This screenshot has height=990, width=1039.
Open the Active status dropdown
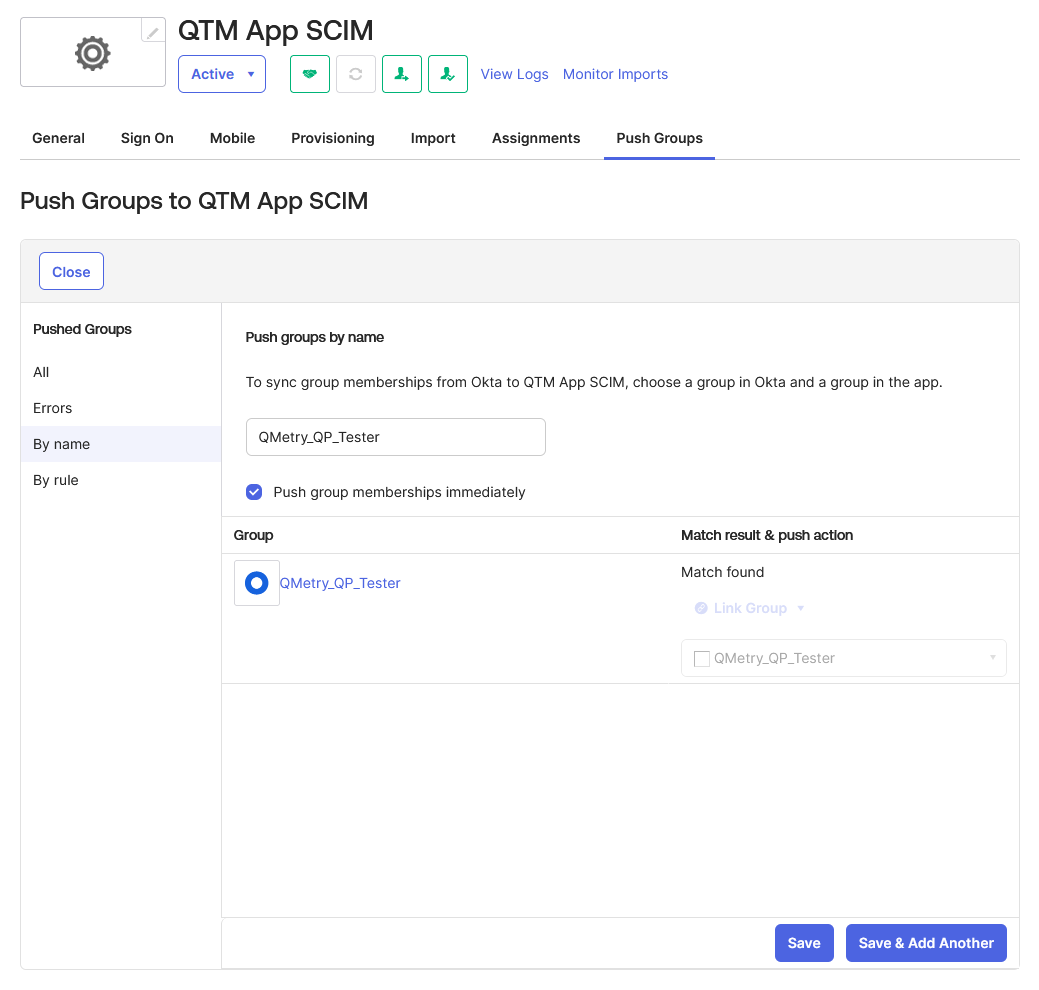[x=221, y=74]
